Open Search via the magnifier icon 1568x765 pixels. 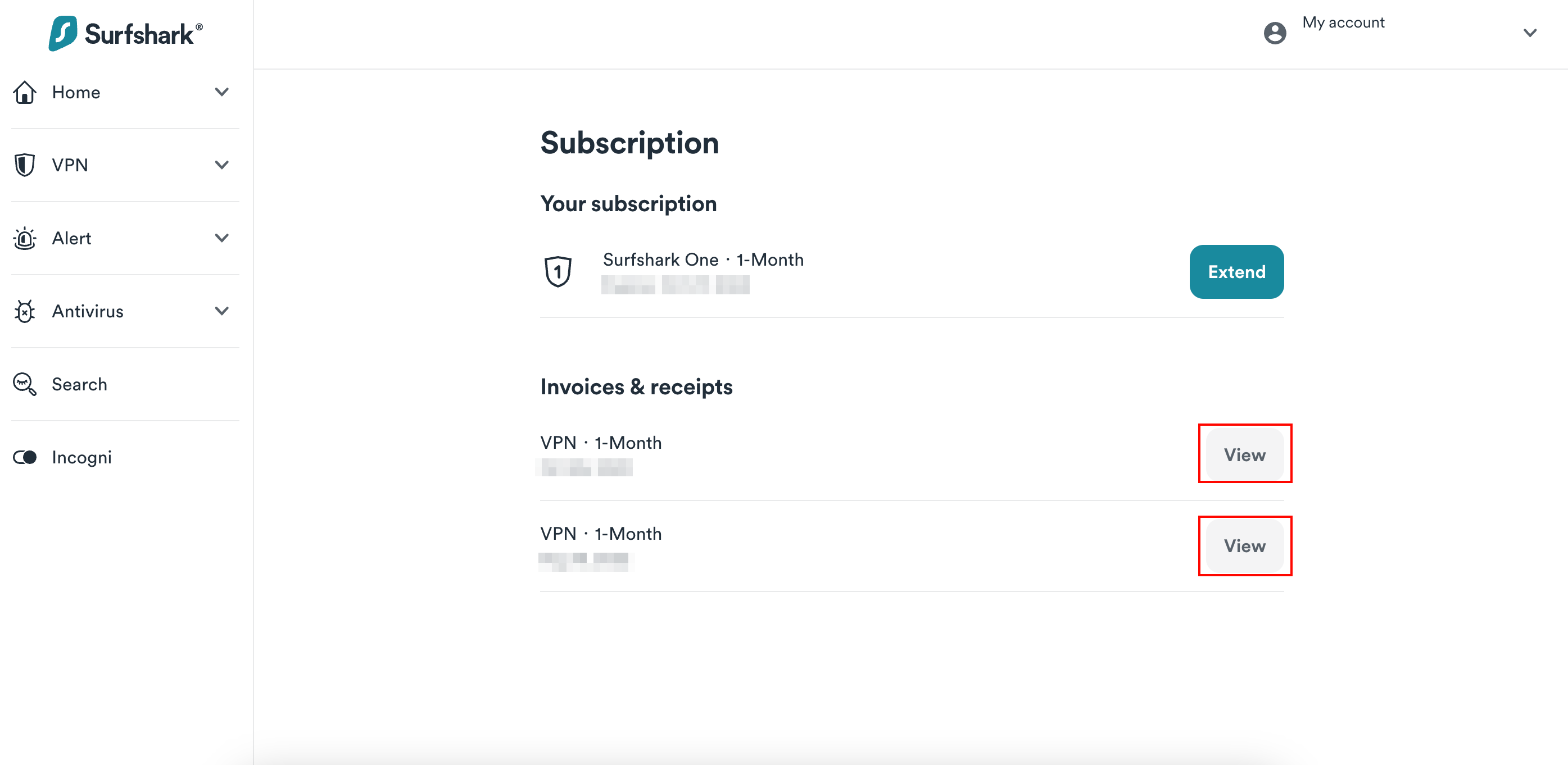point(24,384)
